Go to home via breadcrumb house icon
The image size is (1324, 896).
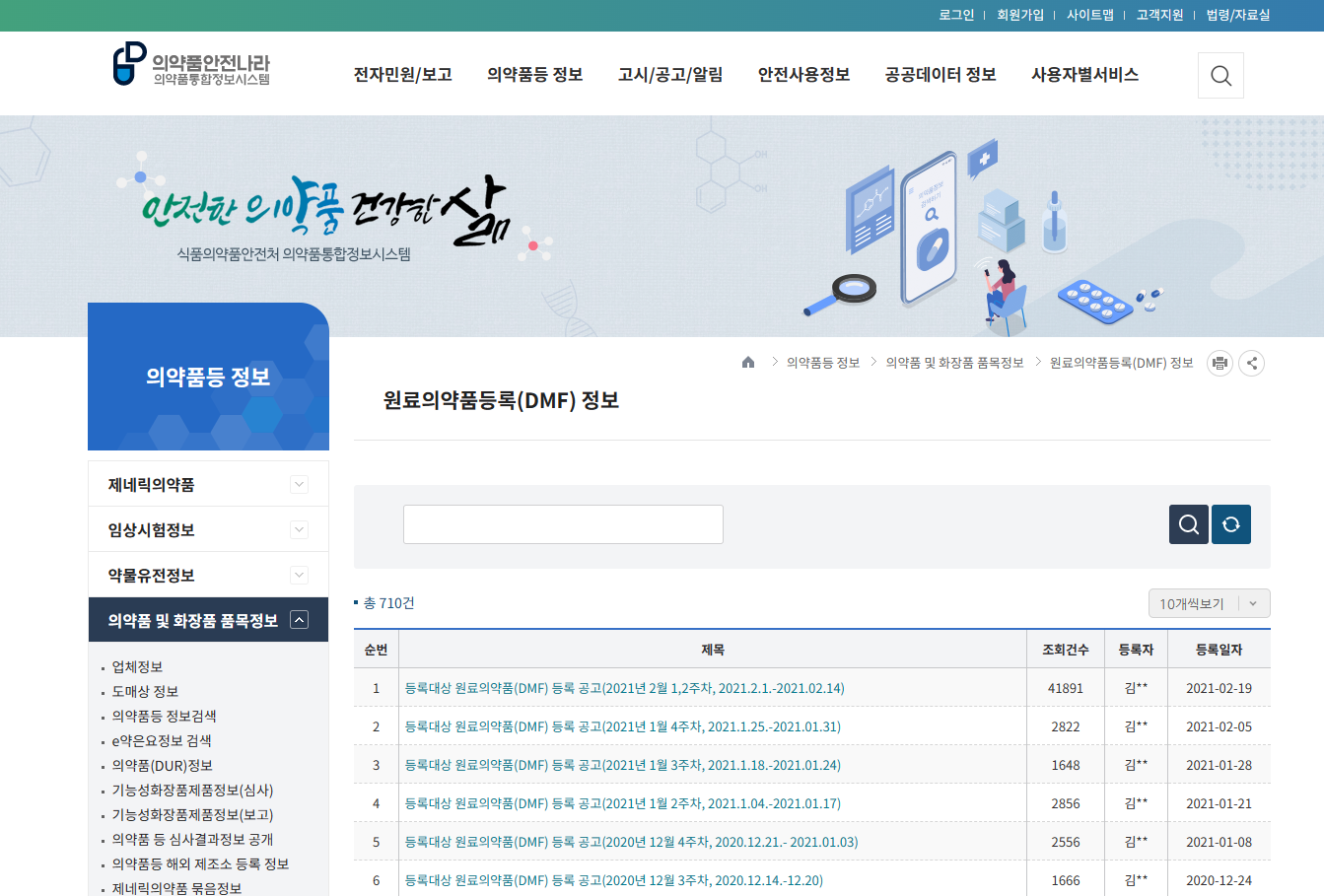[748, 363]
